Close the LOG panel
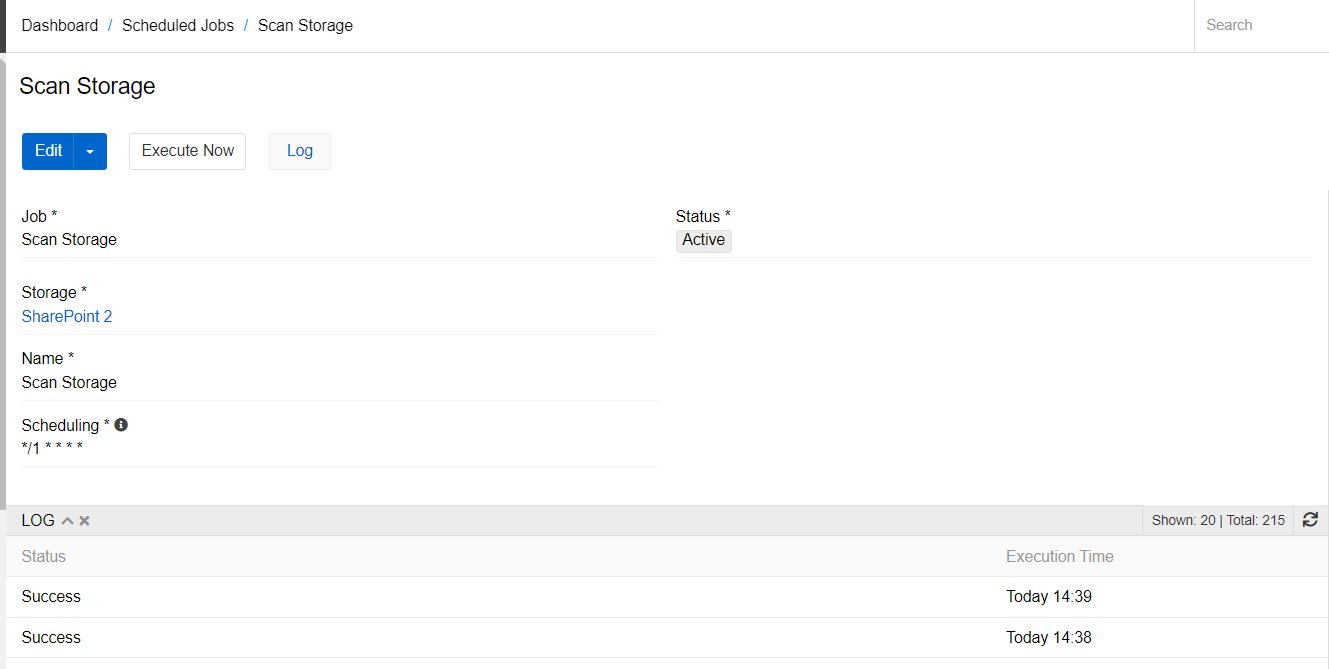Screen dimensions: 1329x669 tap(85, 521)
